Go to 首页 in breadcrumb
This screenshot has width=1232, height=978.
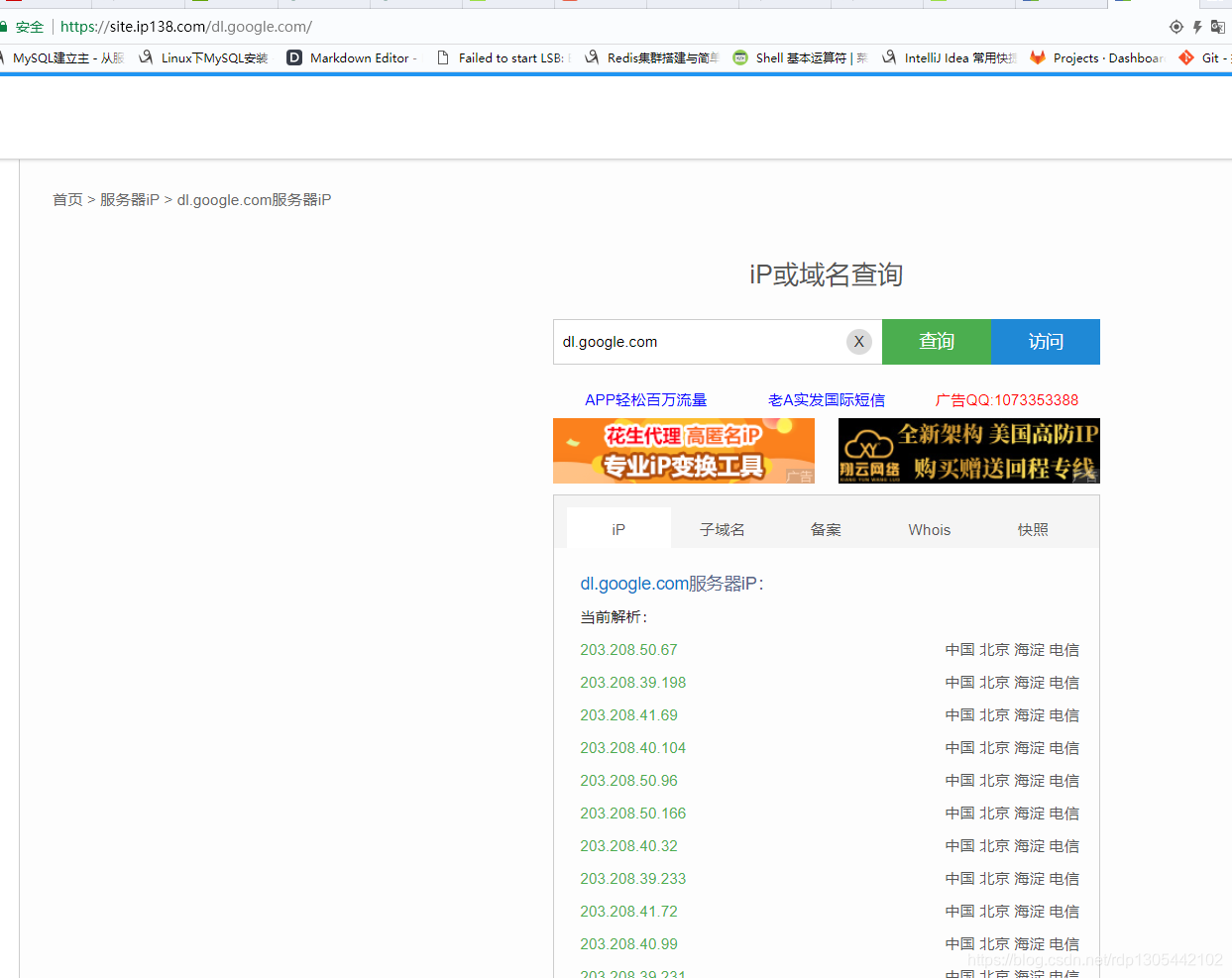pos(67,199)
